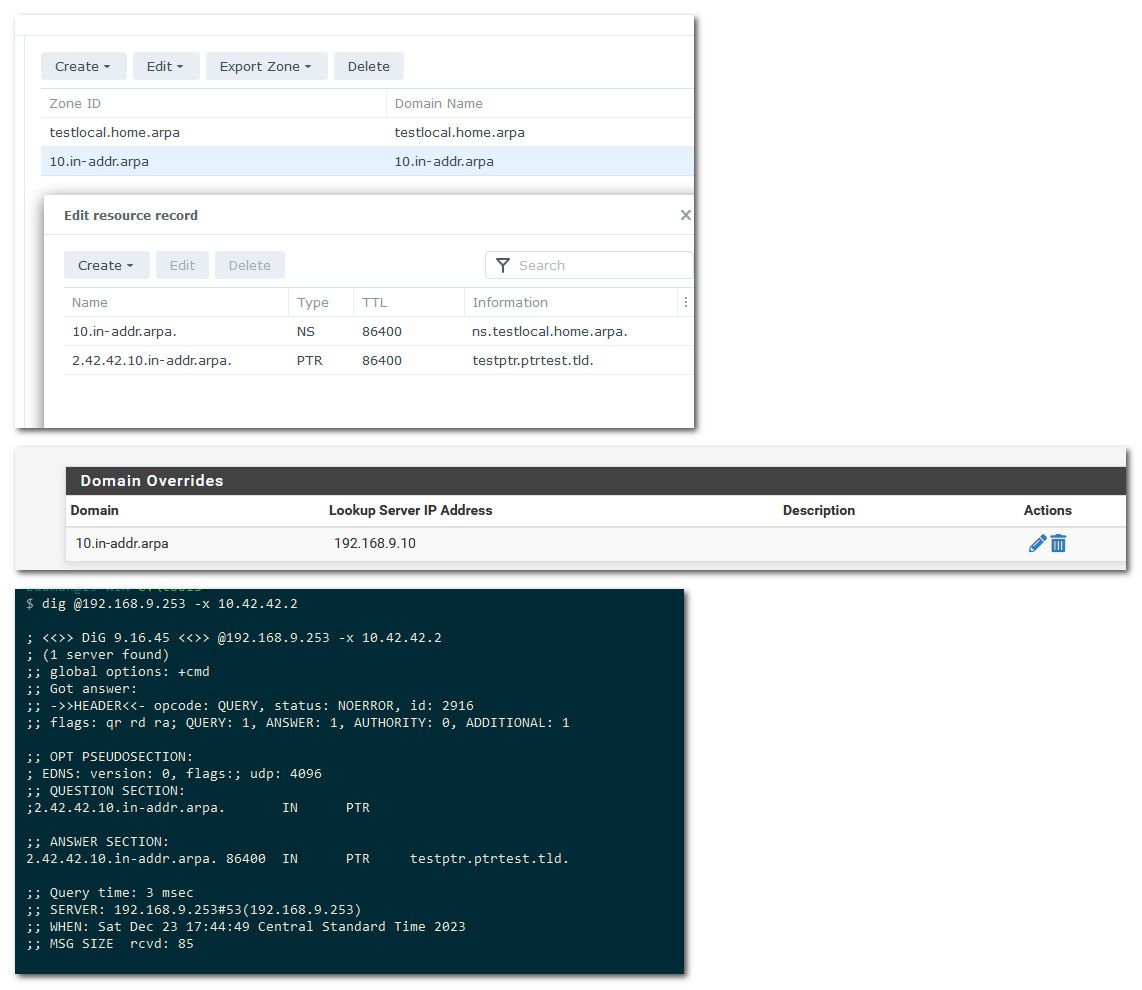Click the Type column header
The height and width of the screenshot is (990, 1142).
[x=321, y=302]
